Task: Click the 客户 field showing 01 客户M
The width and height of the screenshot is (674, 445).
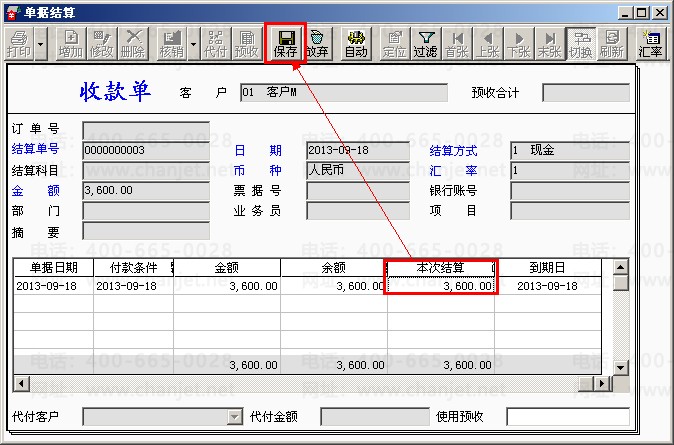Action: click(x=344, y=92)
